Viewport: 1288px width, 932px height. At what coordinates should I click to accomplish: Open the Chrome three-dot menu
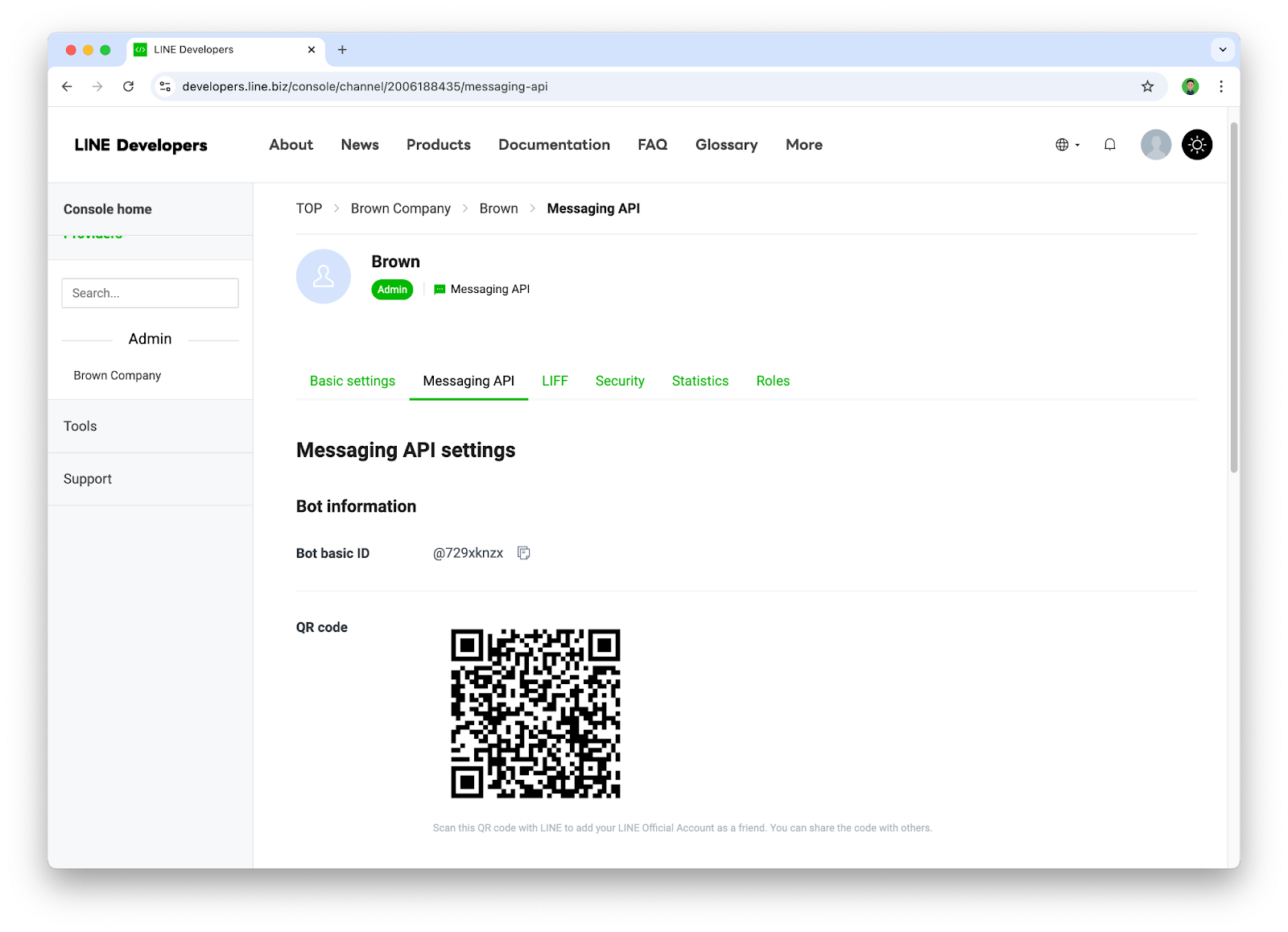(1220, 87)
